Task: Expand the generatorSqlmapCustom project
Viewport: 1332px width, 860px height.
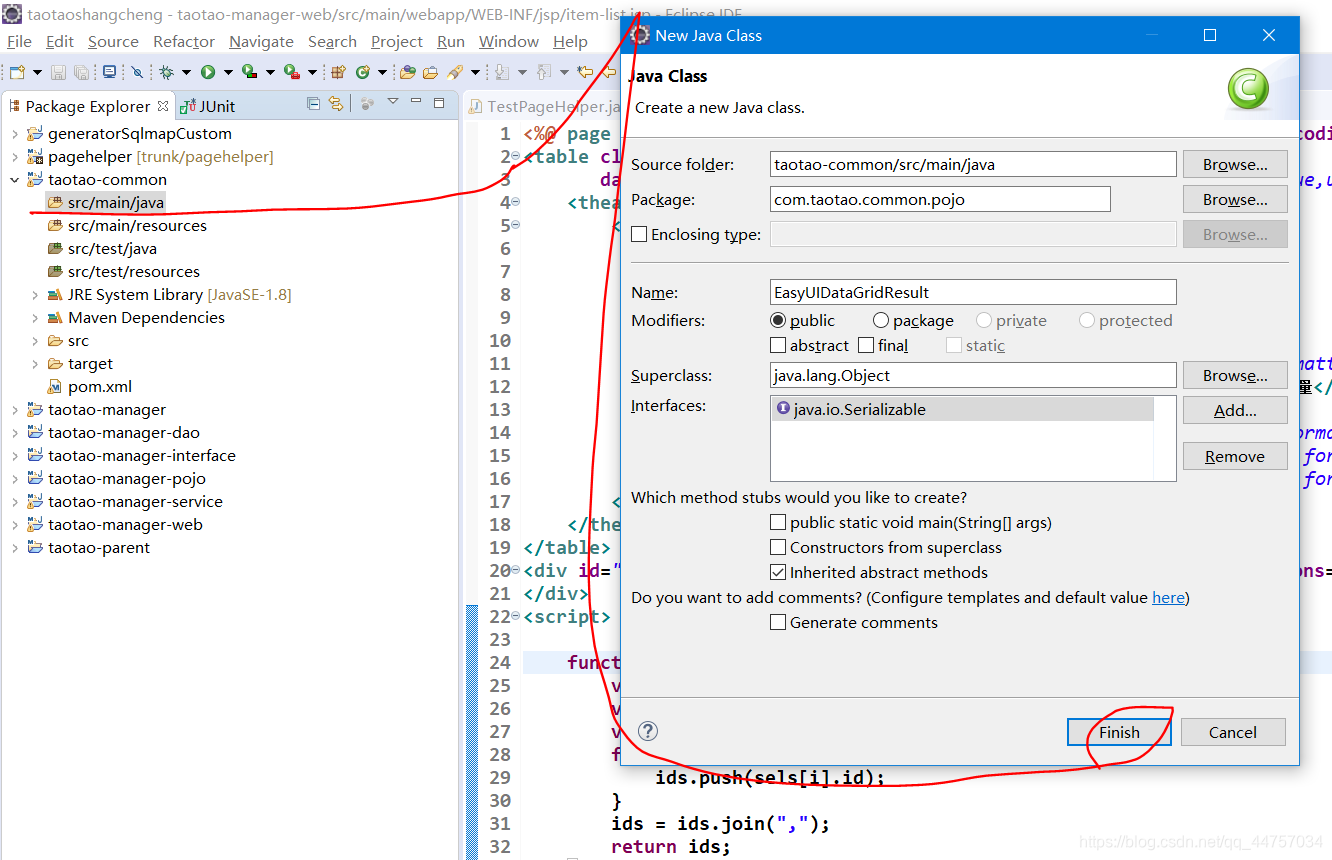Action: [x=14, y=134]
